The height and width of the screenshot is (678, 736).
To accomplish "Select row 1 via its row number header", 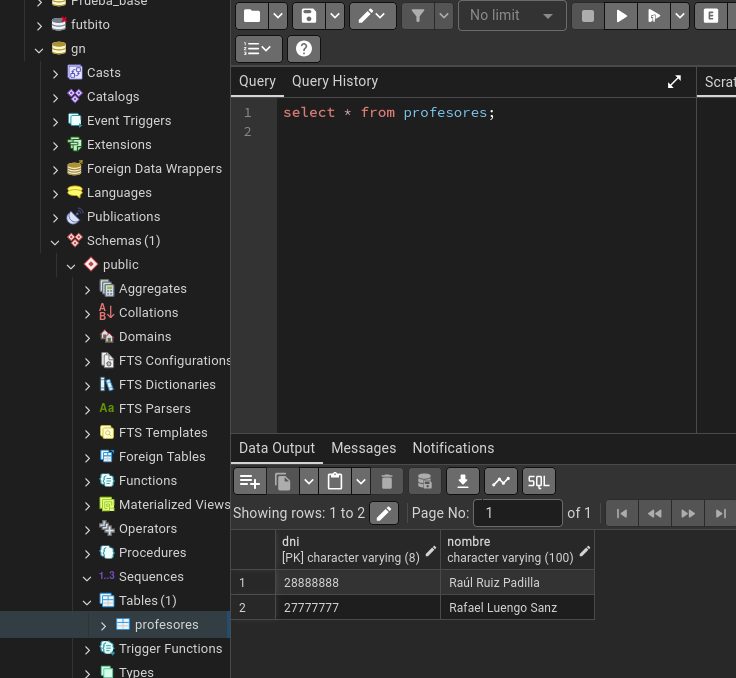I will [x=253, y=583].
